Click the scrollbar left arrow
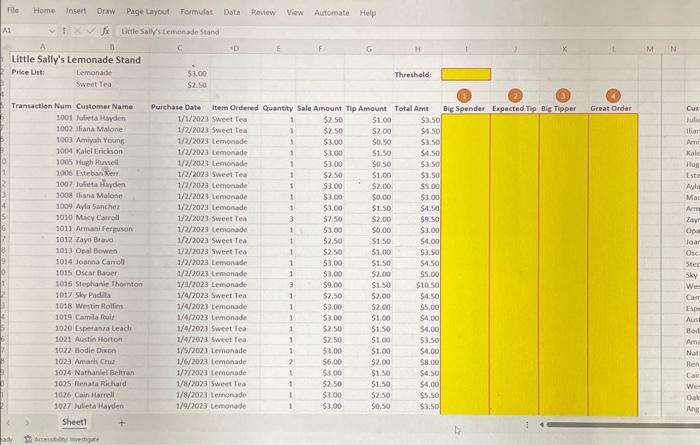The width and height of the screenshot is (700, 445). click(x=542, y=424)
